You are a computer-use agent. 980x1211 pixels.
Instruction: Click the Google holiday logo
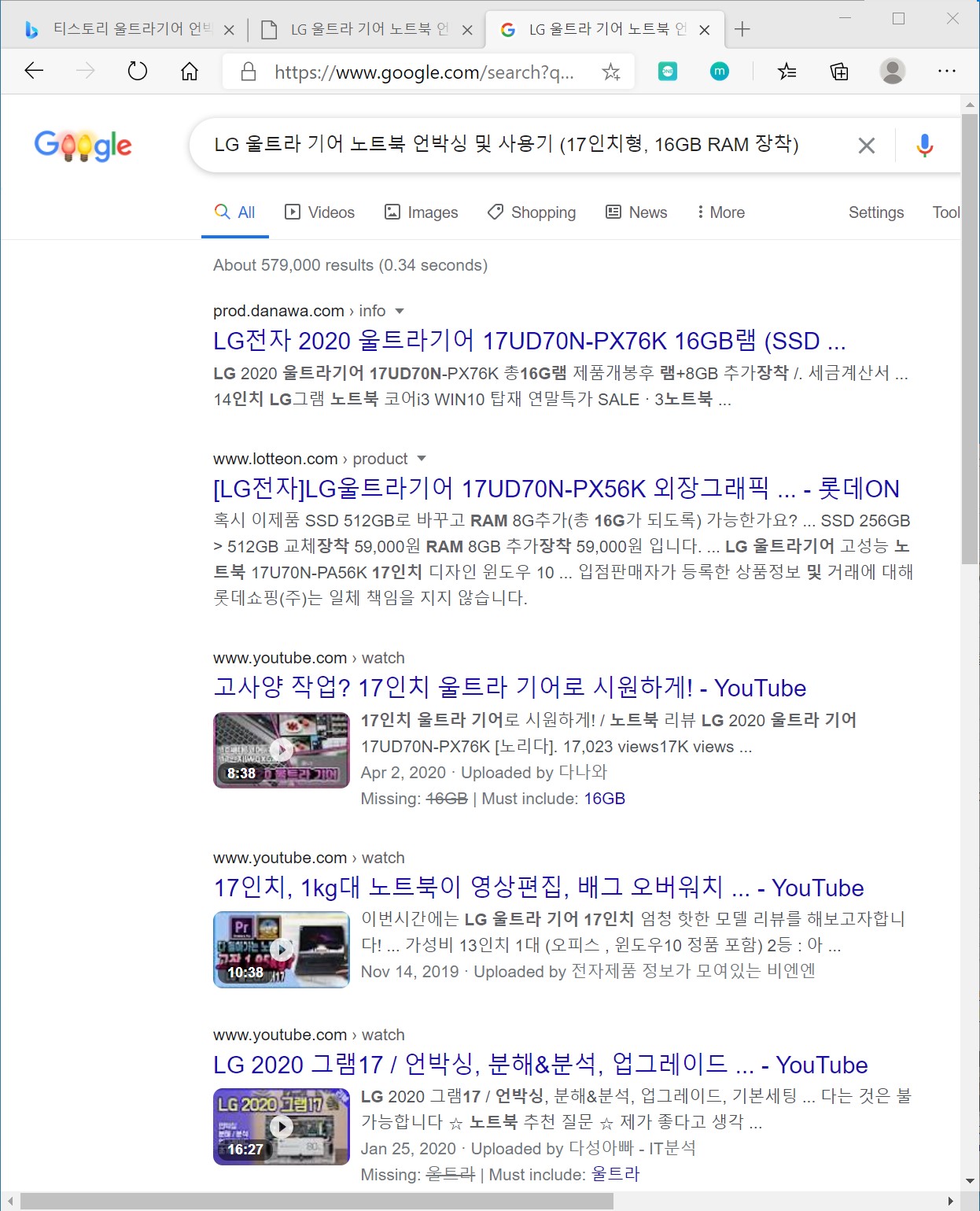83,146
